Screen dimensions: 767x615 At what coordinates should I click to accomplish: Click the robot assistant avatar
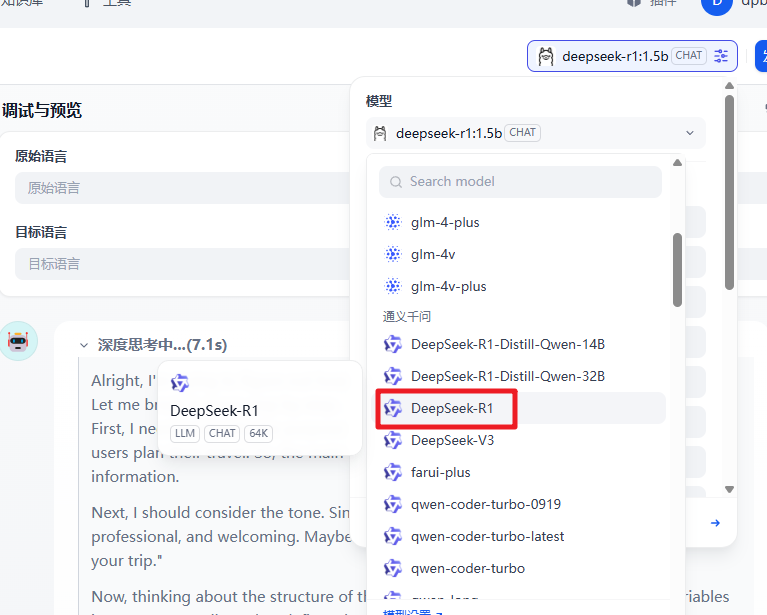18,341
